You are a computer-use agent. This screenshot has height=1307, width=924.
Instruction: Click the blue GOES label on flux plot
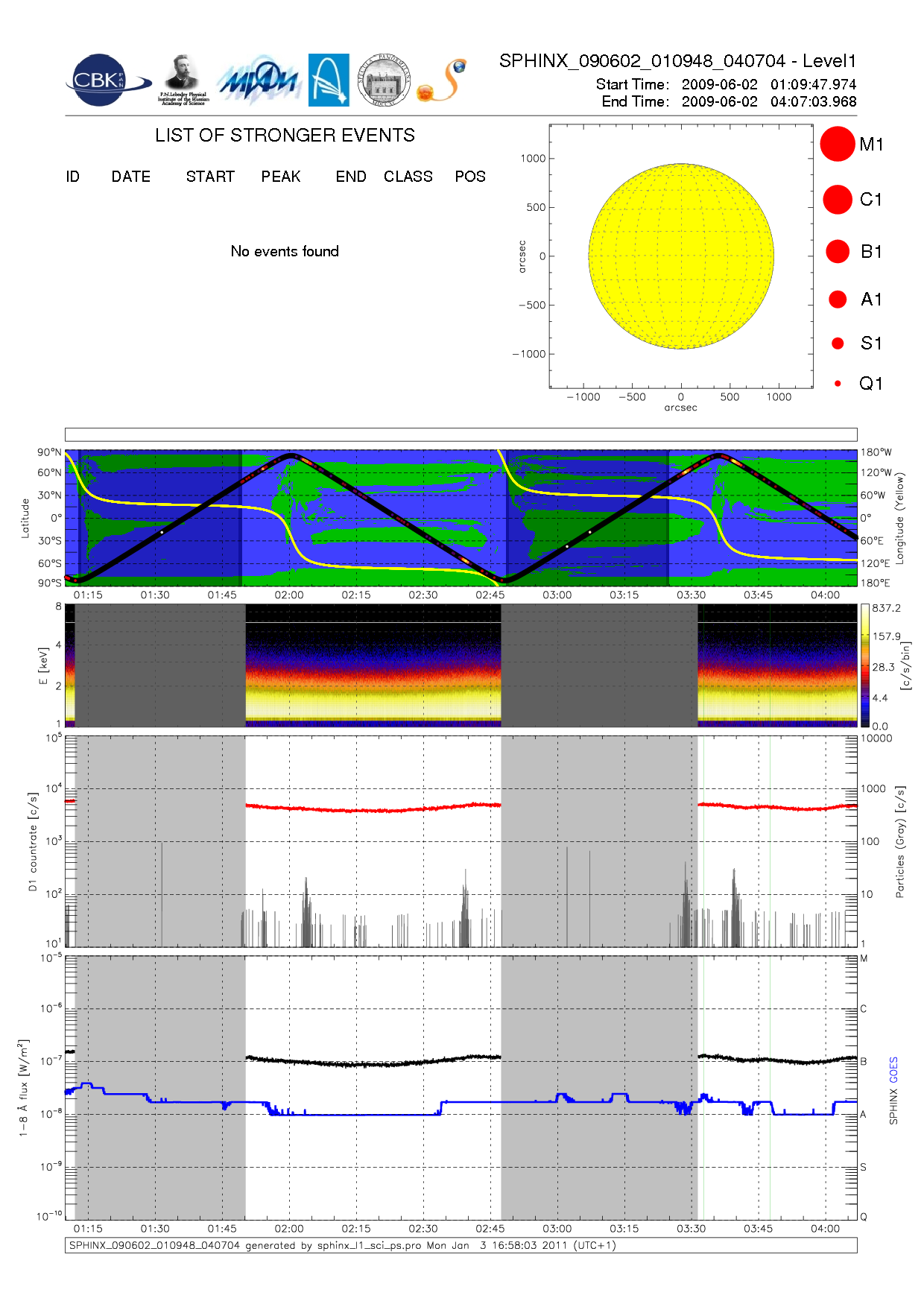(x=893, y=1069)
